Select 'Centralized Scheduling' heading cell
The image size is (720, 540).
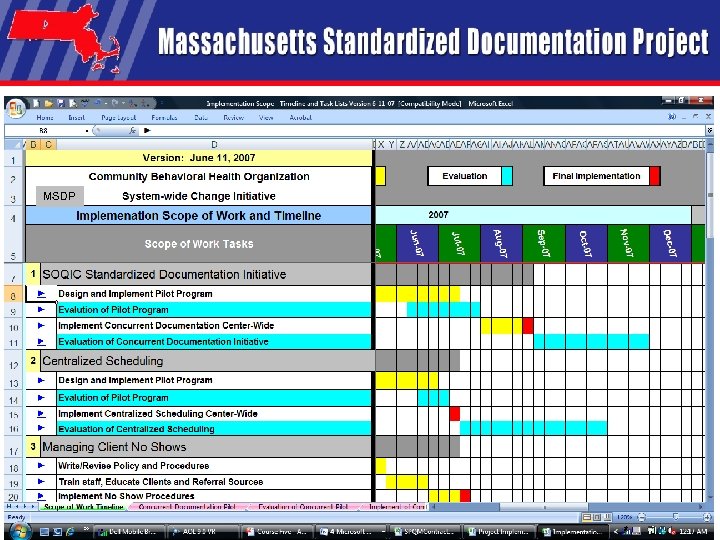click(x=206, y=361)
